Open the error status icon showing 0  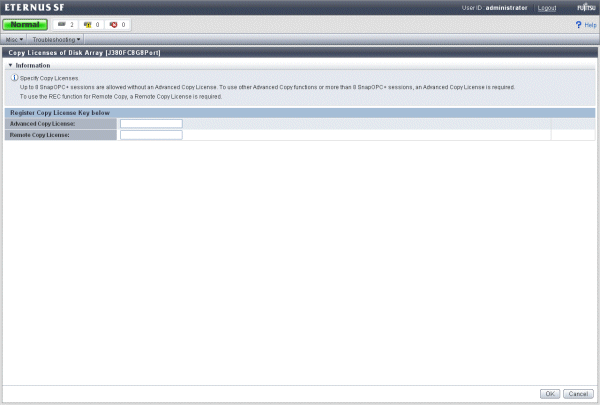[117, 24]
